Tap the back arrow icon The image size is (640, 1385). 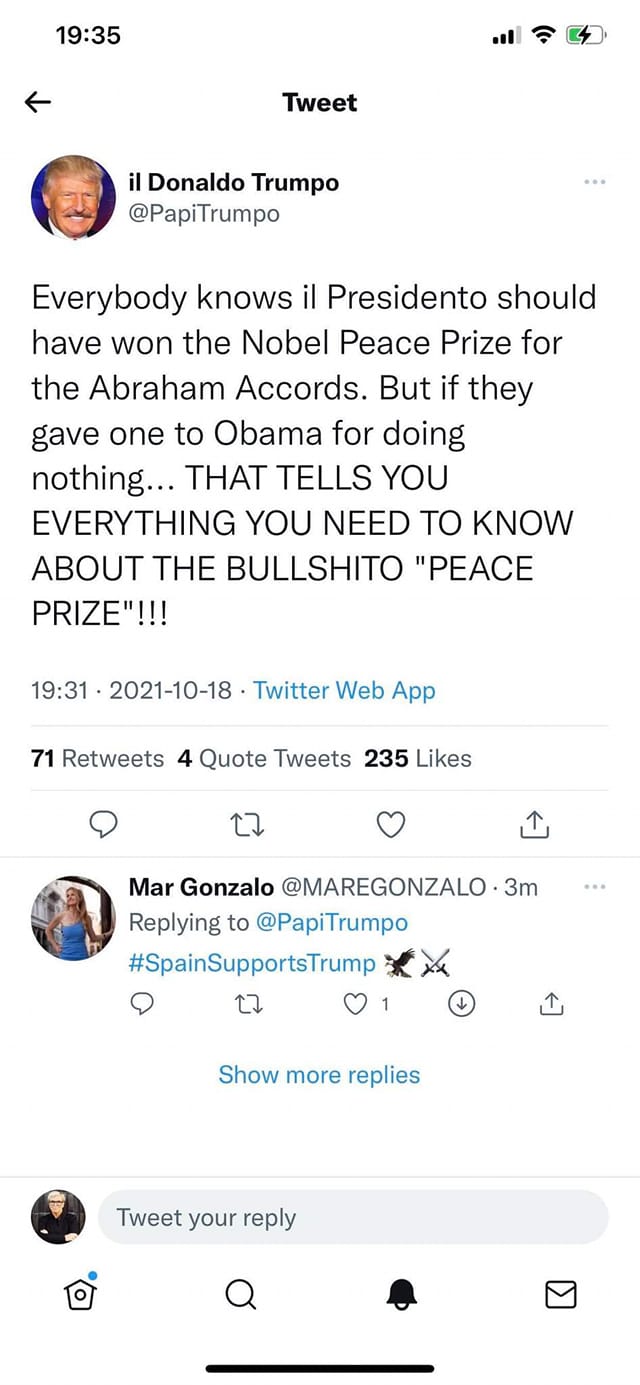pos(38,102)
